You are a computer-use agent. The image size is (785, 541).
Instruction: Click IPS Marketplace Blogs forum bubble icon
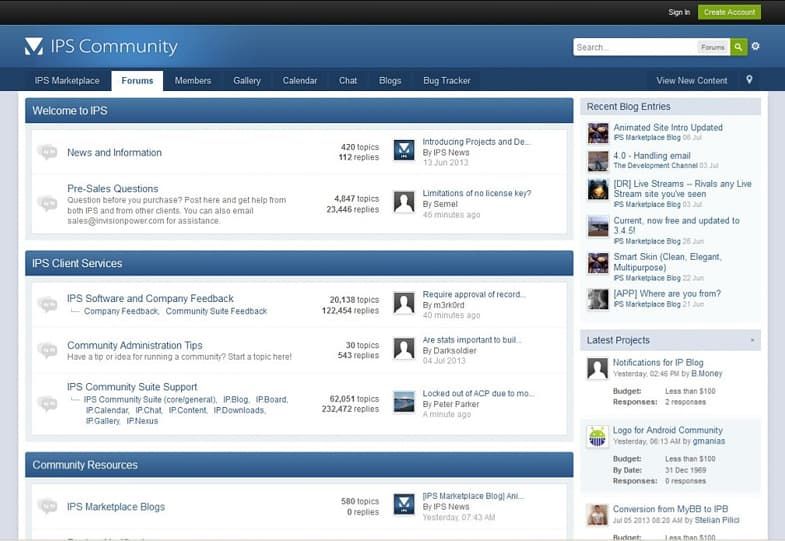pos(48,506)
